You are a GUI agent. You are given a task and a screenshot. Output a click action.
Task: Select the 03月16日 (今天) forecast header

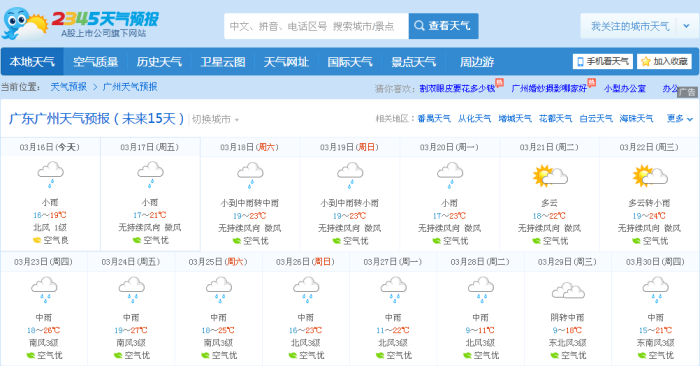tap(50, 147)
